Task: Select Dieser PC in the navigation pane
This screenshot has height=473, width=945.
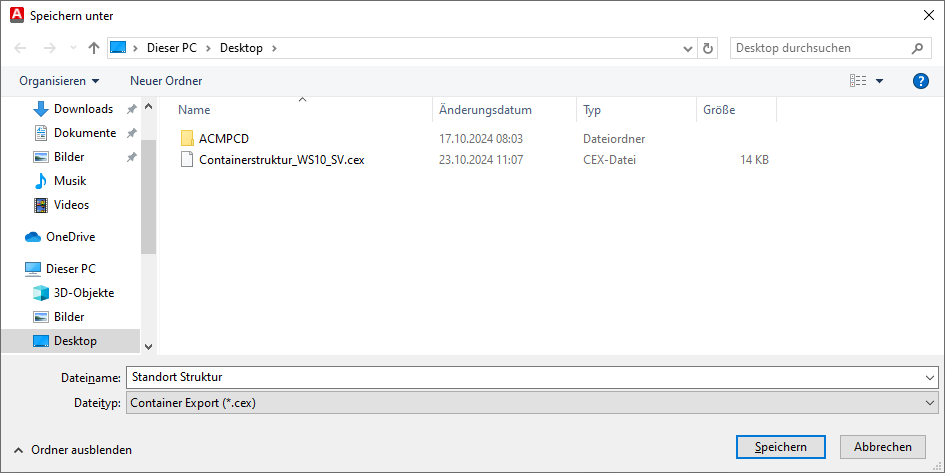Action: pos(71,269)
